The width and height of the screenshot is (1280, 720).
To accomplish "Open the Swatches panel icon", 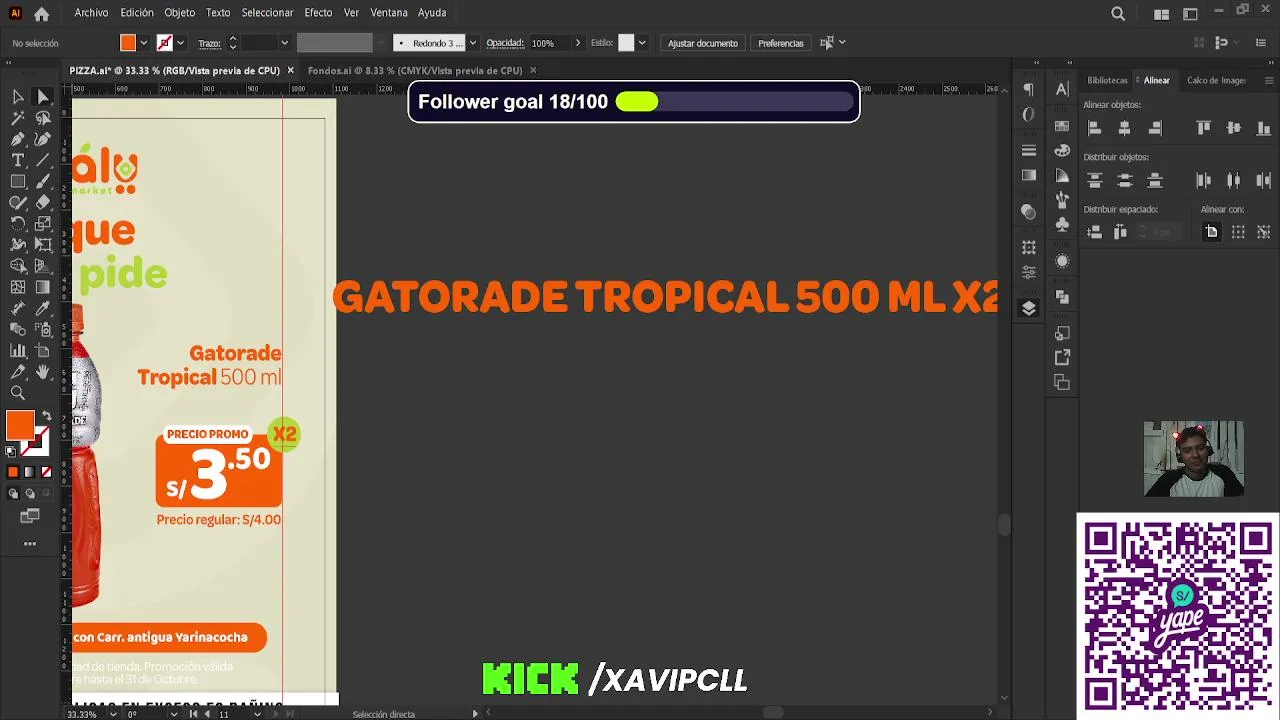I will coord(1062,126).
